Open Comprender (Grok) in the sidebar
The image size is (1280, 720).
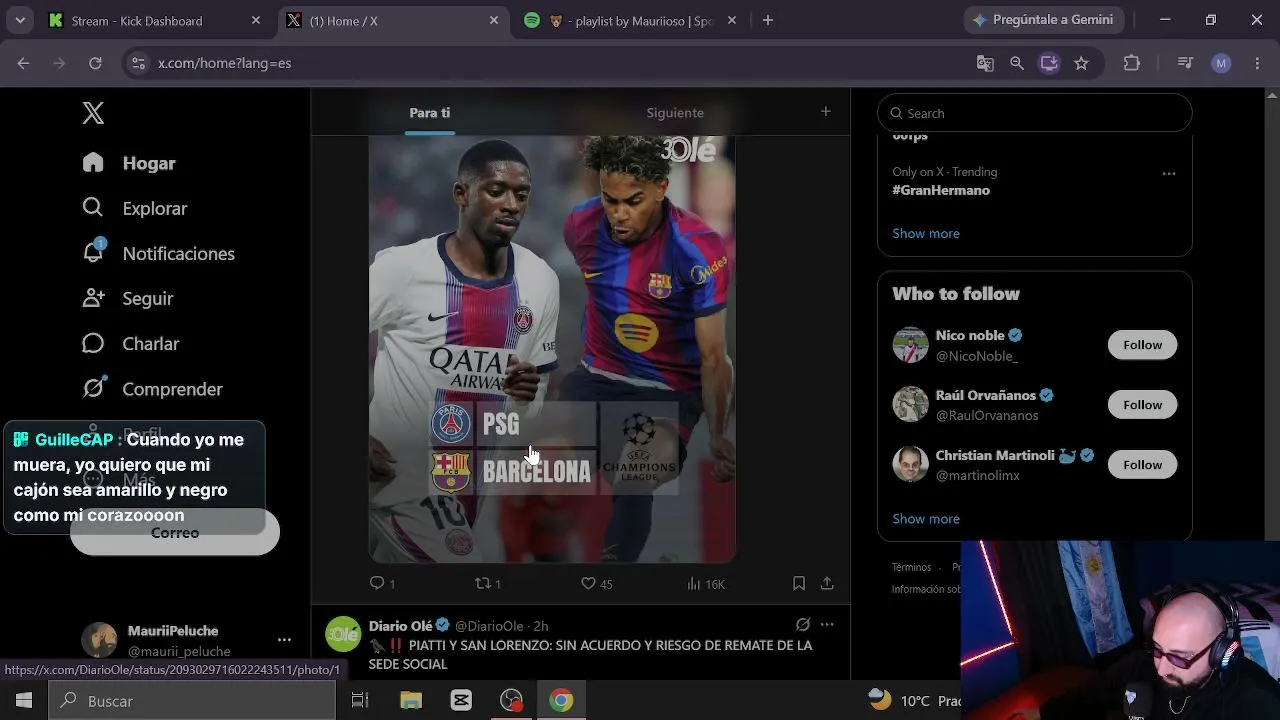(x=152, y=388)
